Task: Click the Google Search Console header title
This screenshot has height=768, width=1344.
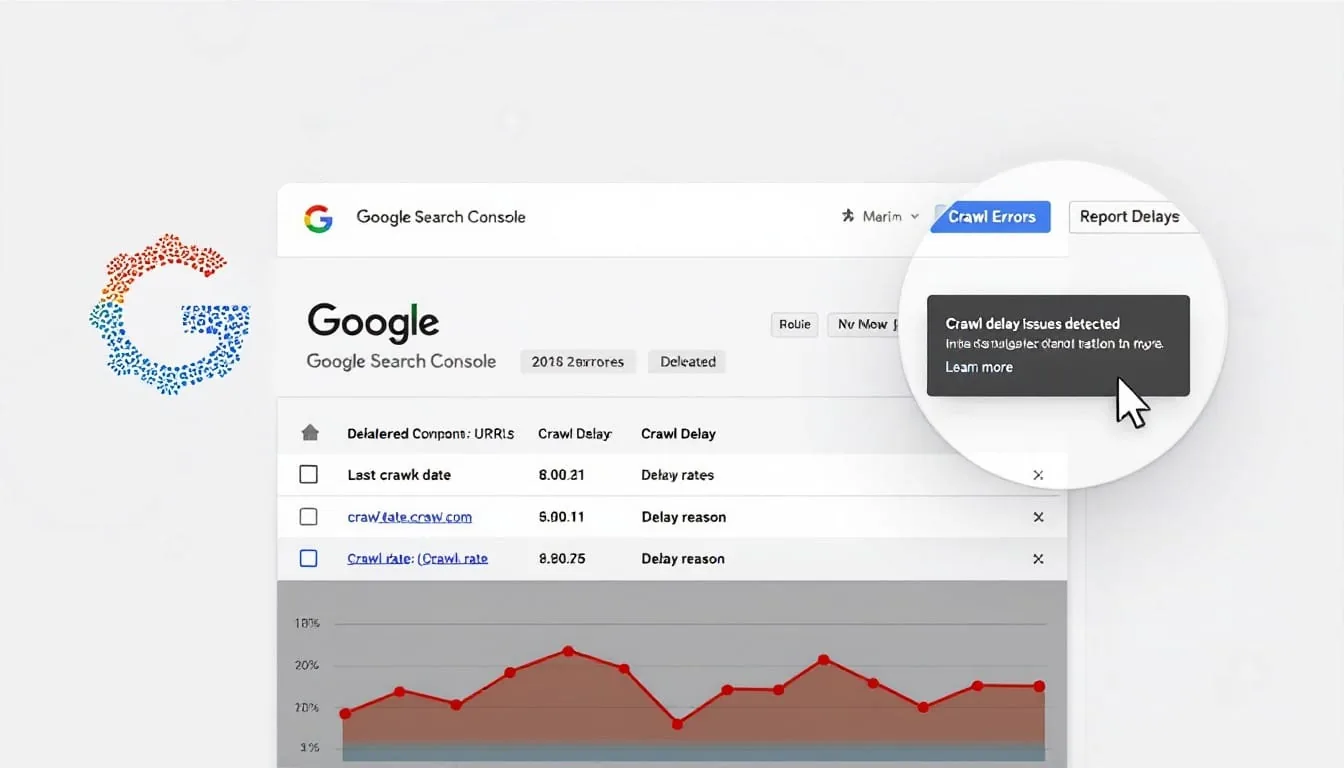Action: 441,217
